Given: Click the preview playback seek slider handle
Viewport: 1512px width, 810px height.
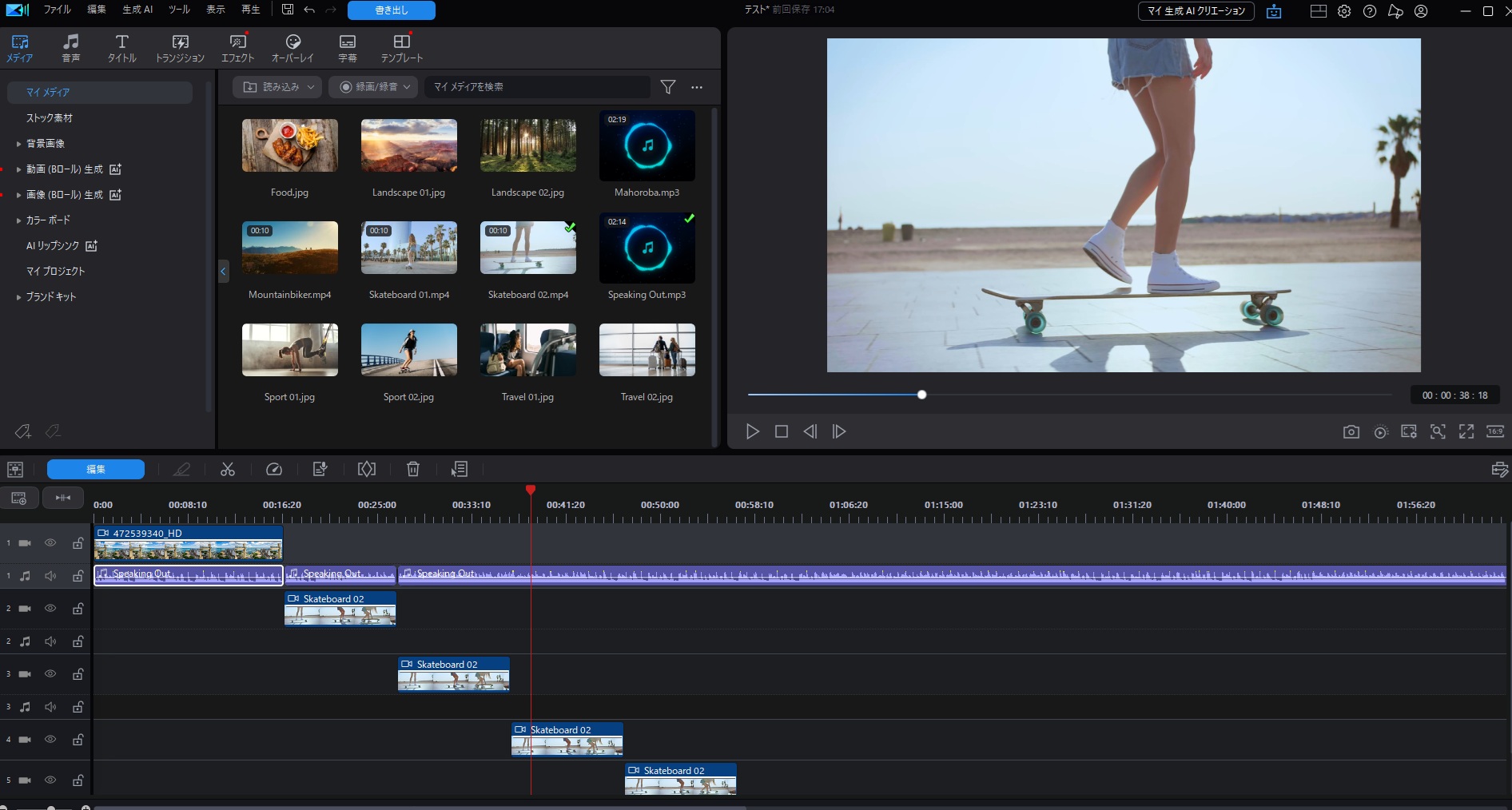Looking at the screenshot, I should (x=921, y=395).
